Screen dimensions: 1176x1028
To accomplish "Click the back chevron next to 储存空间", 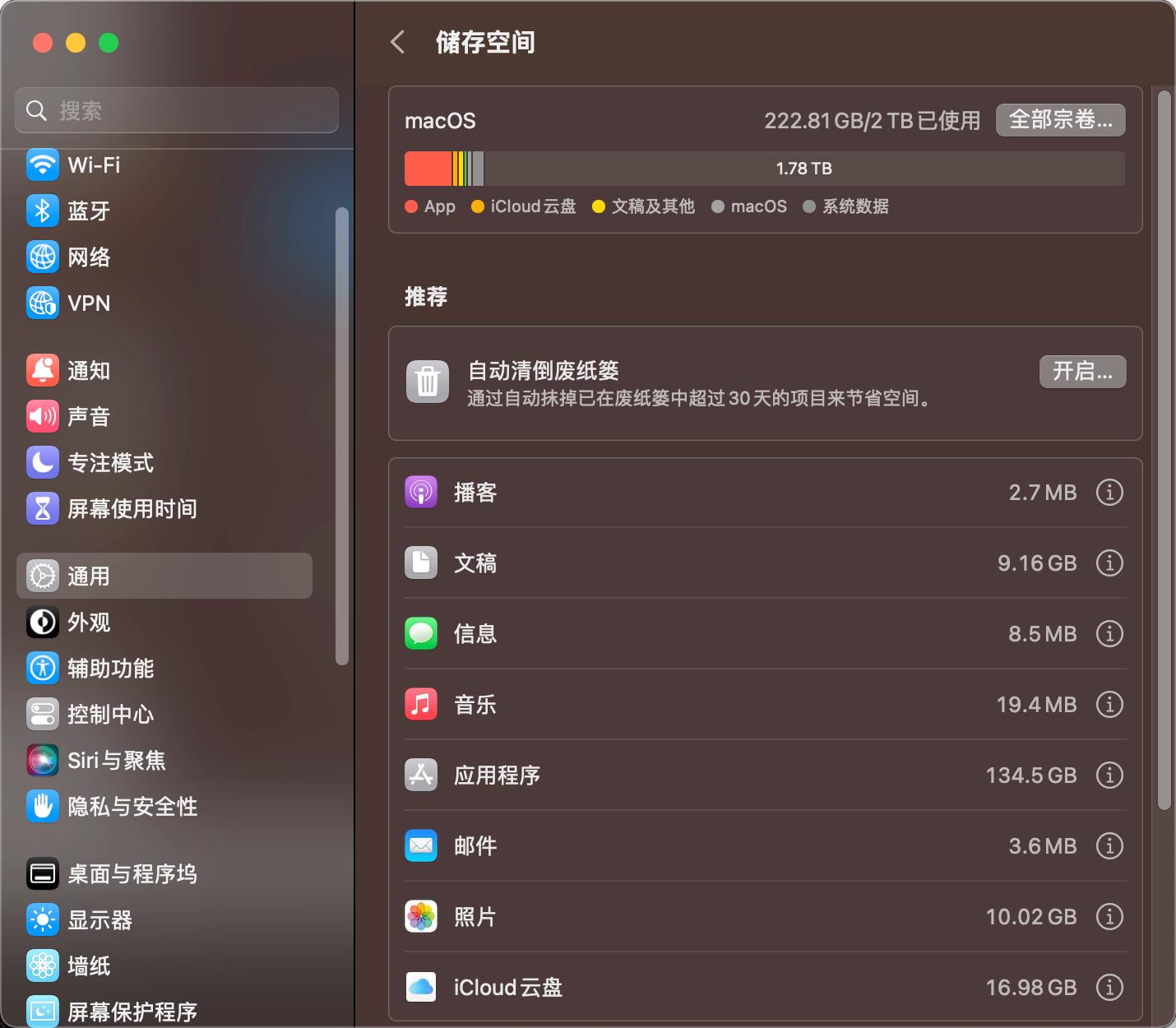I will 397,42.
